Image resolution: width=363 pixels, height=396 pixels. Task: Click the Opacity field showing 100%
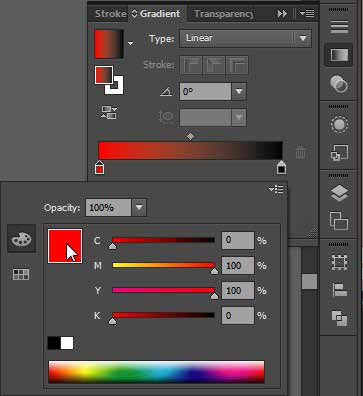[108, 208]
